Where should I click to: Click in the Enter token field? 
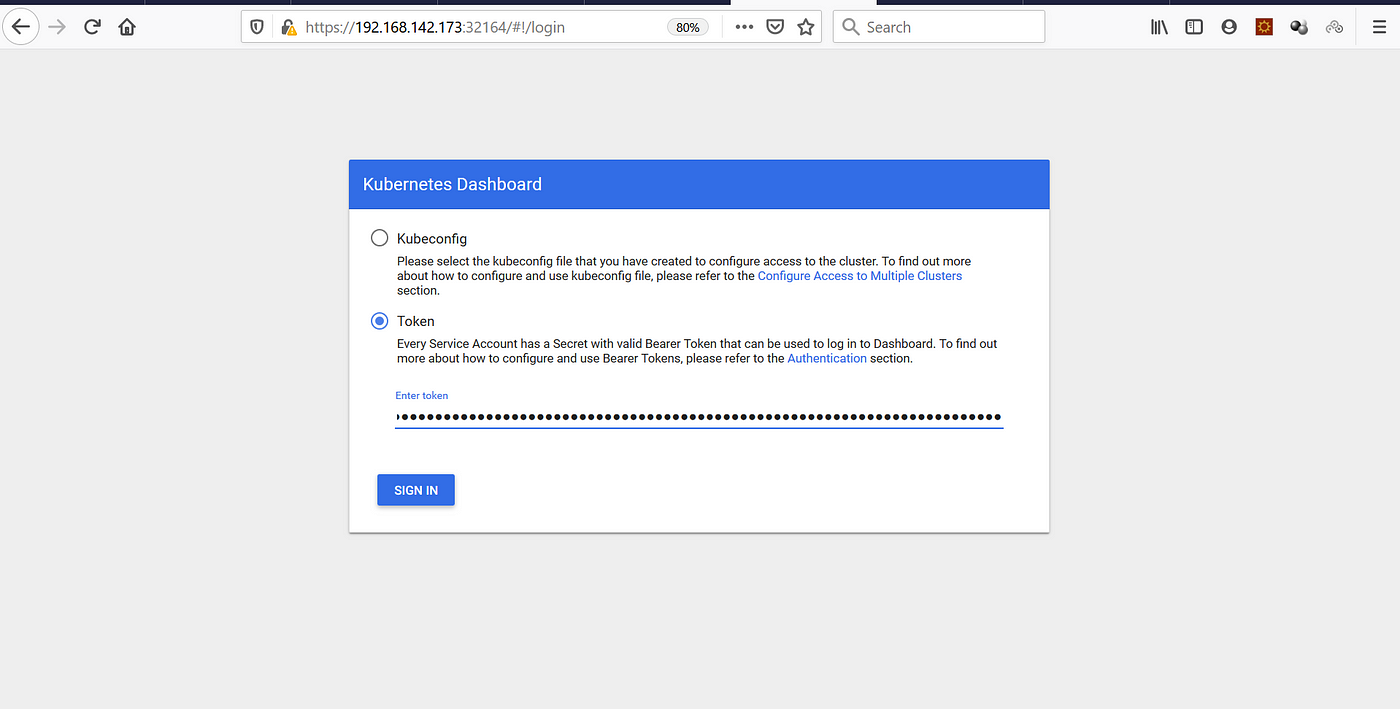tap(699, 417)
